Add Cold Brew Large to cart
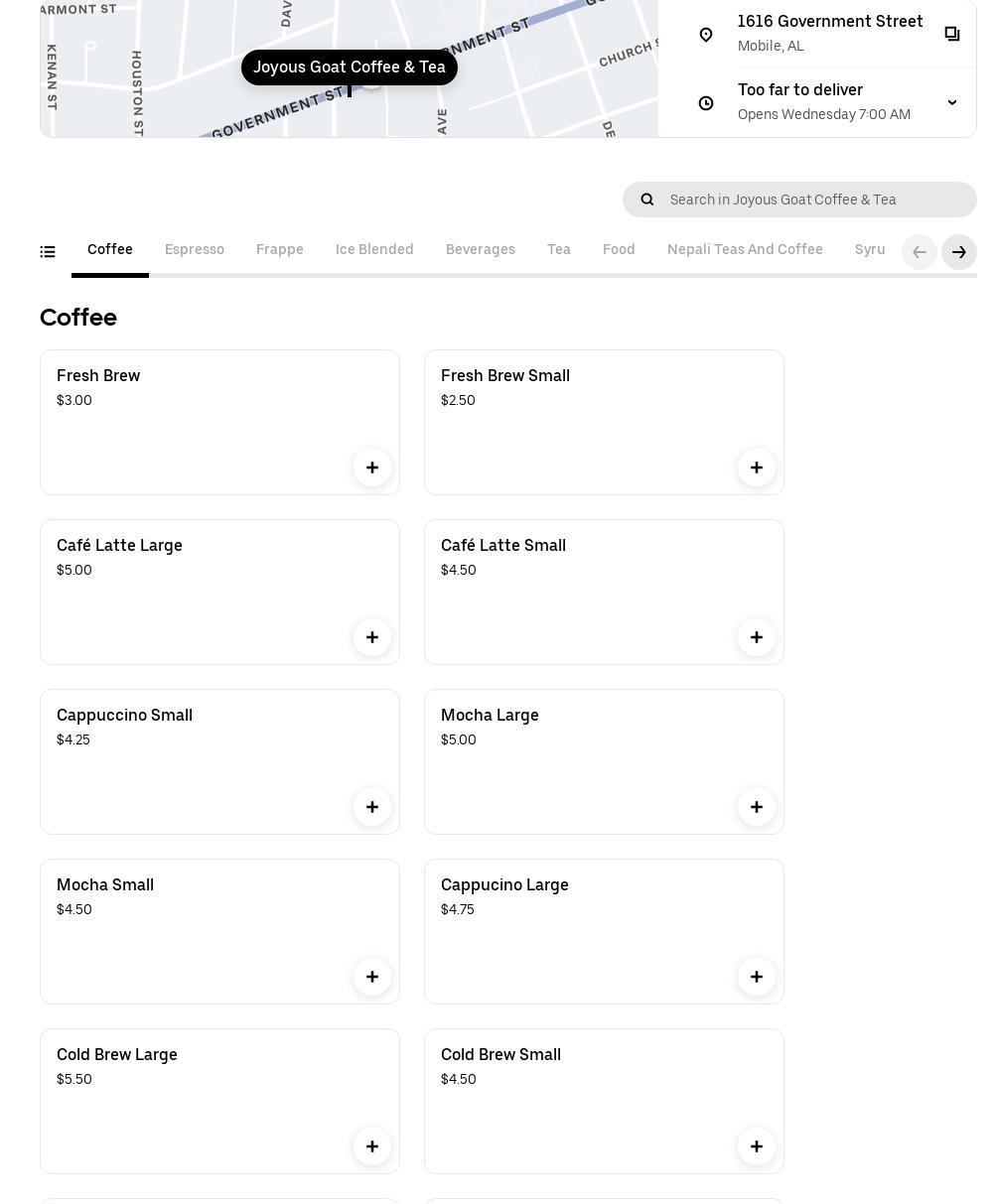 click(372, 1146)
